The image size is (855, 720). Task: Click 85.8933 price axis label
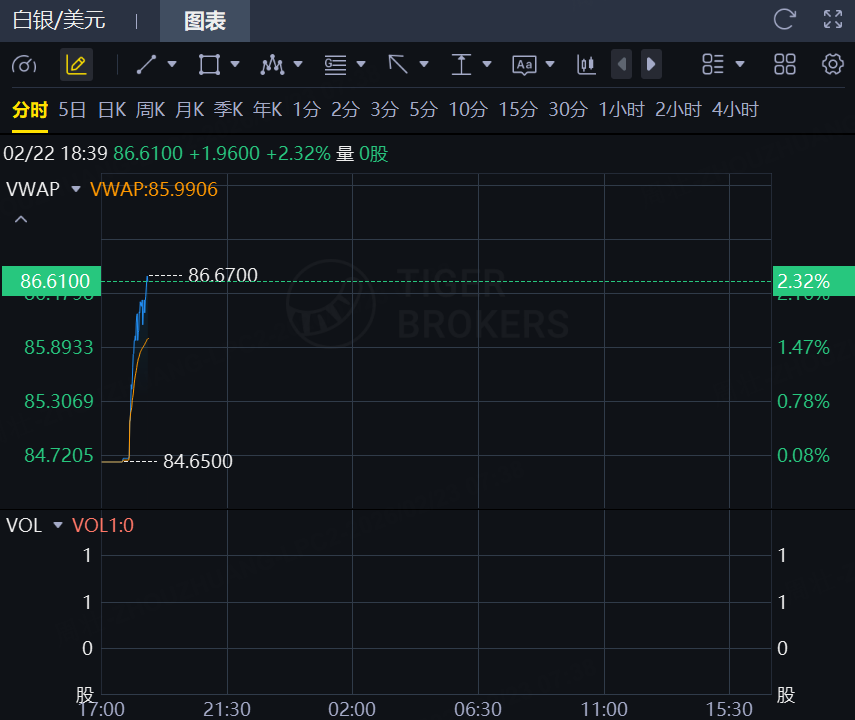(x=59, y=347)
